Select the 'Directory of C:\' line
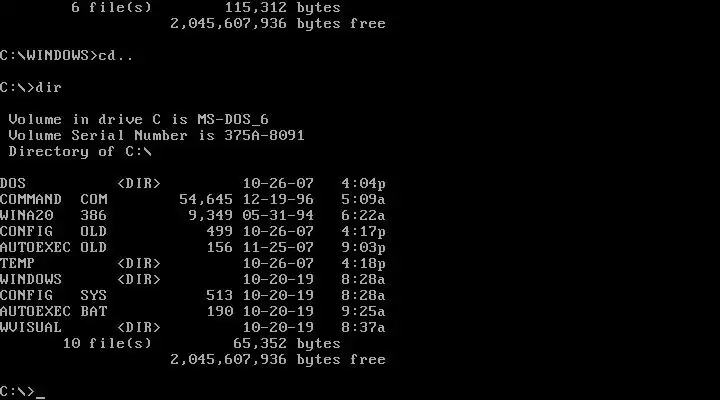 80,152
